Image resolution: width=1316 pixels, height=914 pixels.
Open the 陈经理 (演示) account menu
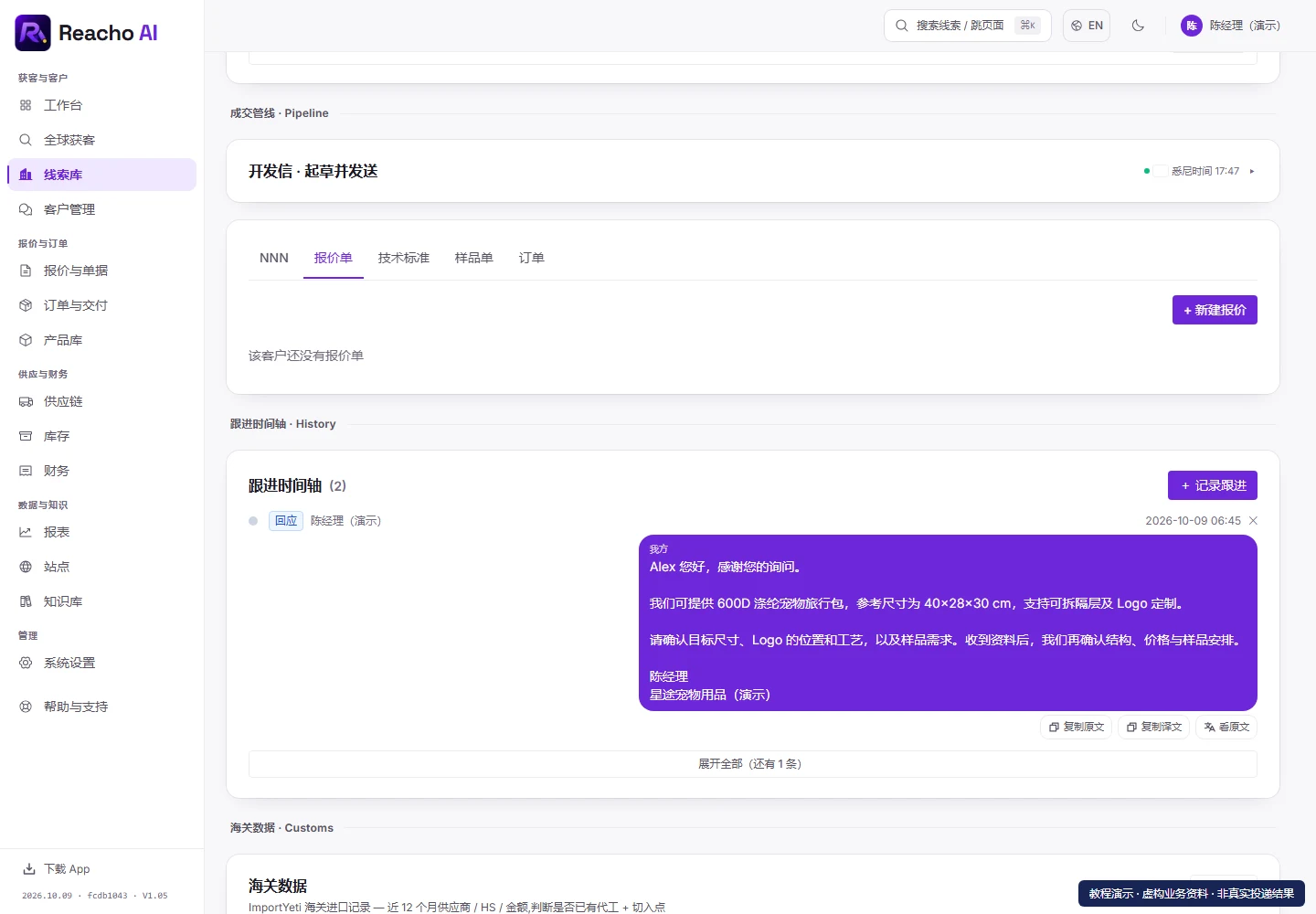(x=1230, y=26)
